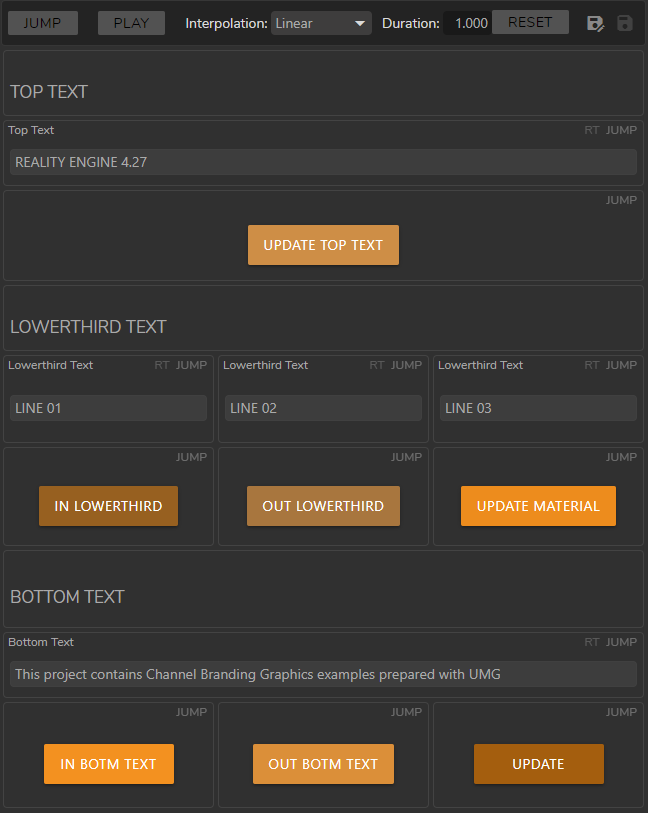Edit the LINE 03 text field

pyautogui.click(x=538, y=408)
